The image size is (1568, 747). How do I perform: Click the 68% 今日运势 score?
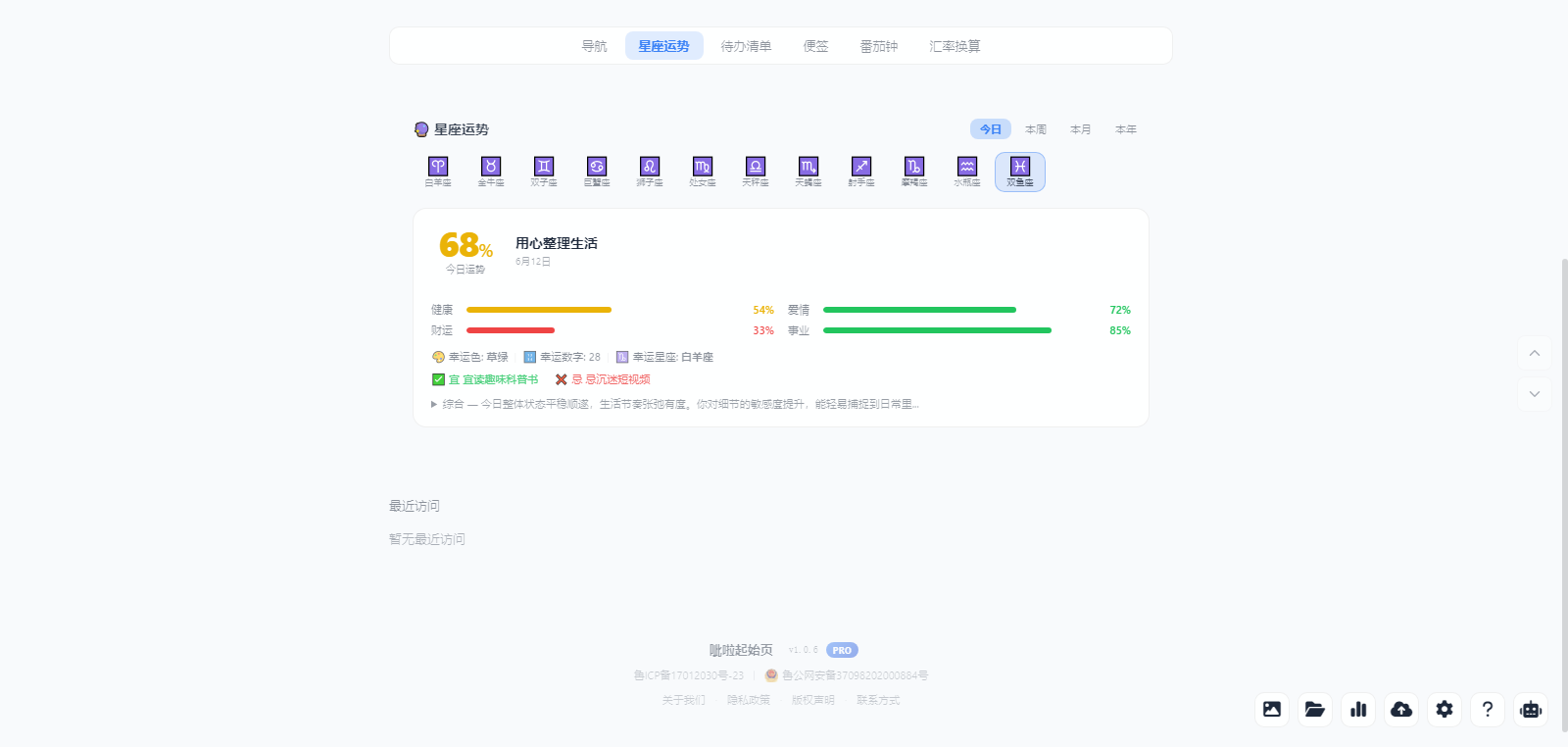[x=465, y=252]
